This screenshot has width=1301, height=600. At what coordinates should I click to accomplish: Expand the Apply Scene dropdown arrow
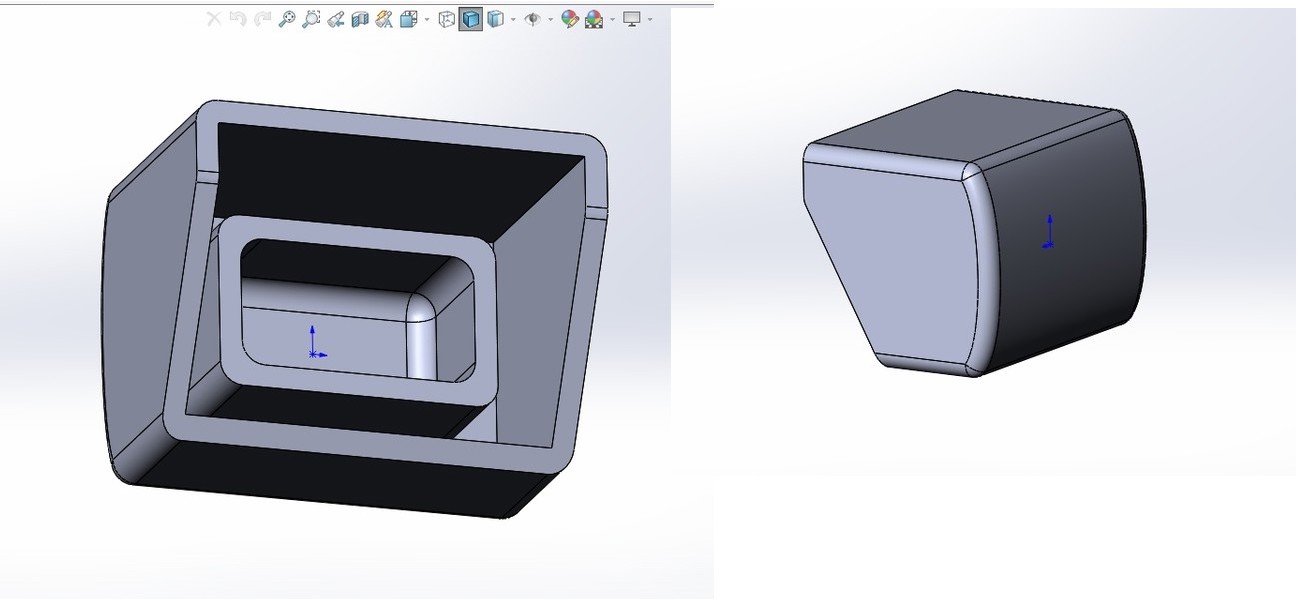pos(612,19)
